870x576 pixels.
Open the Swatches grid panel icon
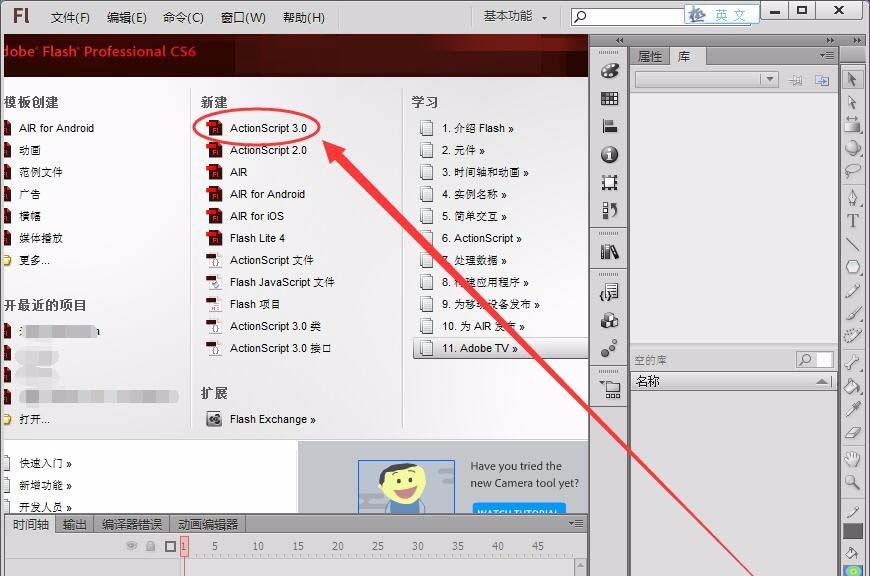tap(609, 99)
